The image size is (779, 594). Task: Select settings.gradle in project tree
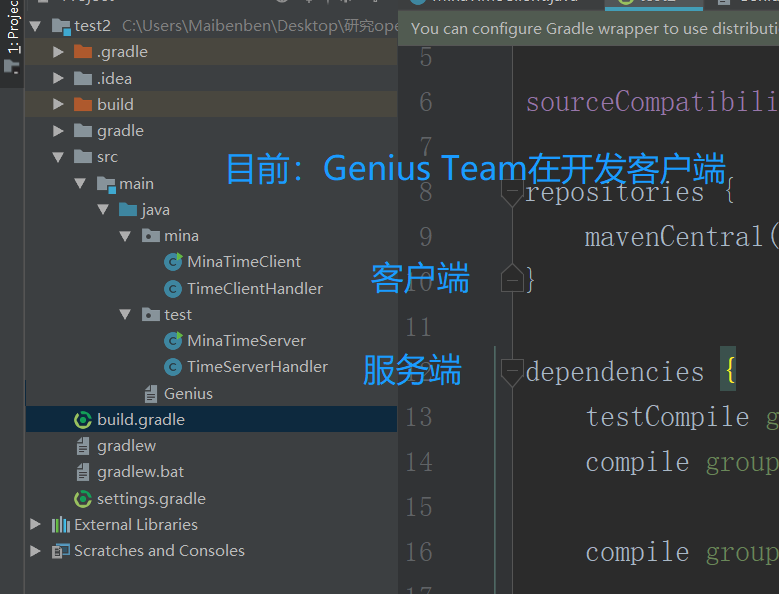[x=152, y=499]
